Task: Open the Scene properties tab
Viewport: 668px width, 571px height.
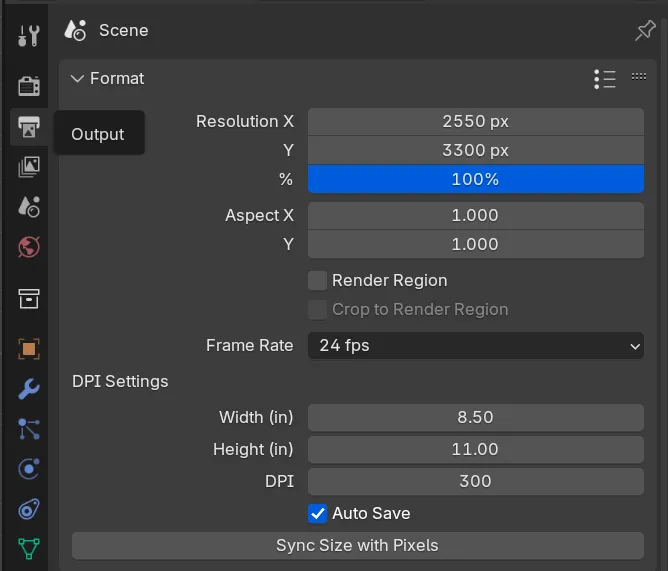Action: (x=29, y=207)
